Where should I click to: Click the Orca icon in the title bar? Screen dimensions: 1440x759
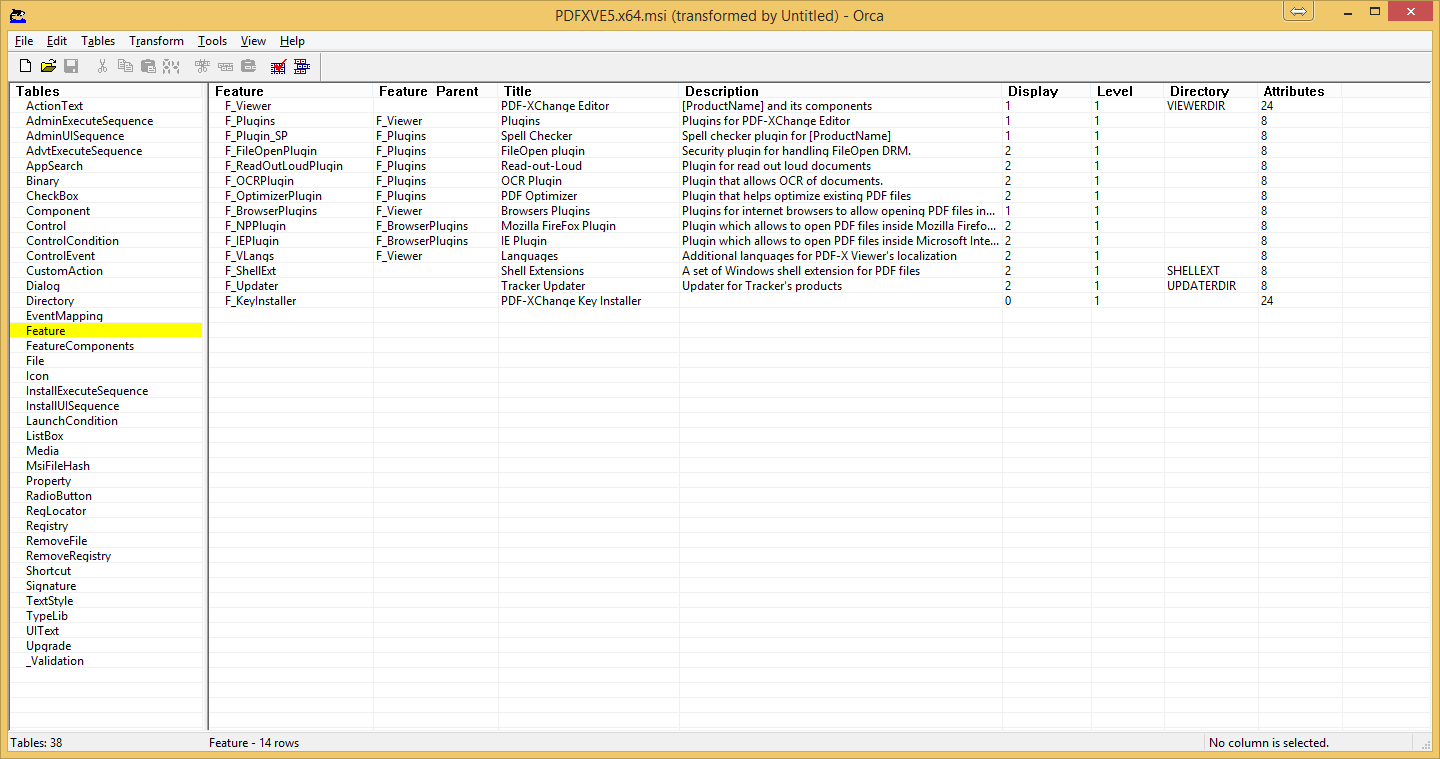[x=17, y=15]
